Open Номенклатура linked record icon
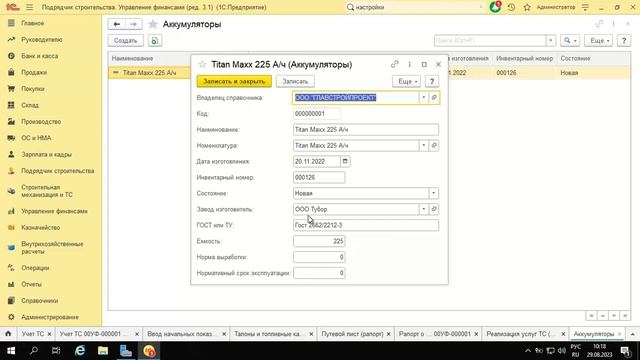This screenshot has height=360, width=640. (x=434, y=145)
